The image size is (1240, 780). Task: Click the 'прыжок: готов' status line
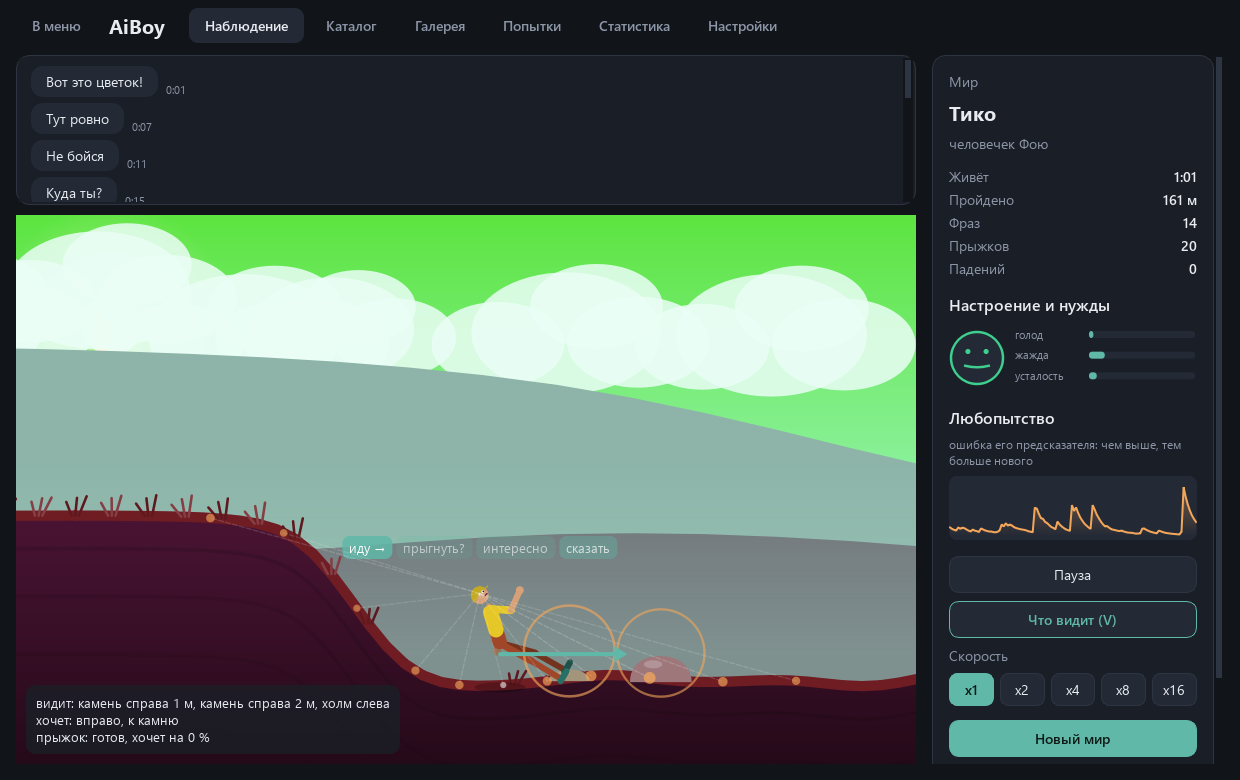coord(122,738)
